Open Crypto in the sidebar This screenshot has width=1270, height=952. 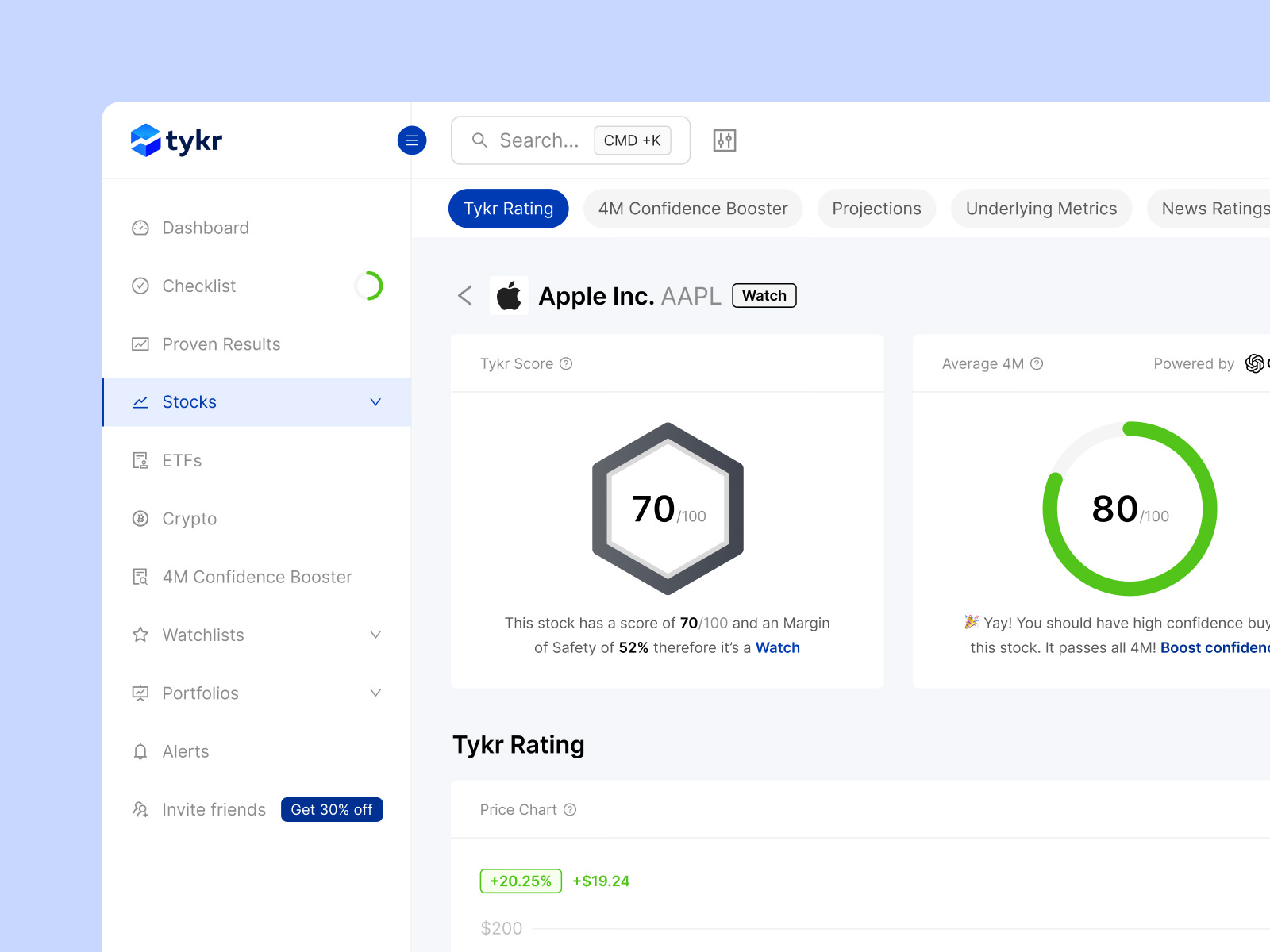tap(256, 519)
